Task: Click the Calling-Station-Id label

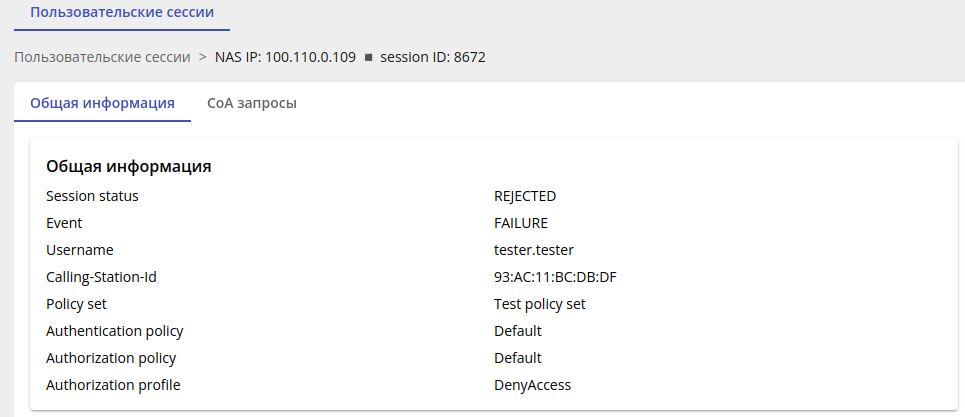Action: tap(101, 277)
